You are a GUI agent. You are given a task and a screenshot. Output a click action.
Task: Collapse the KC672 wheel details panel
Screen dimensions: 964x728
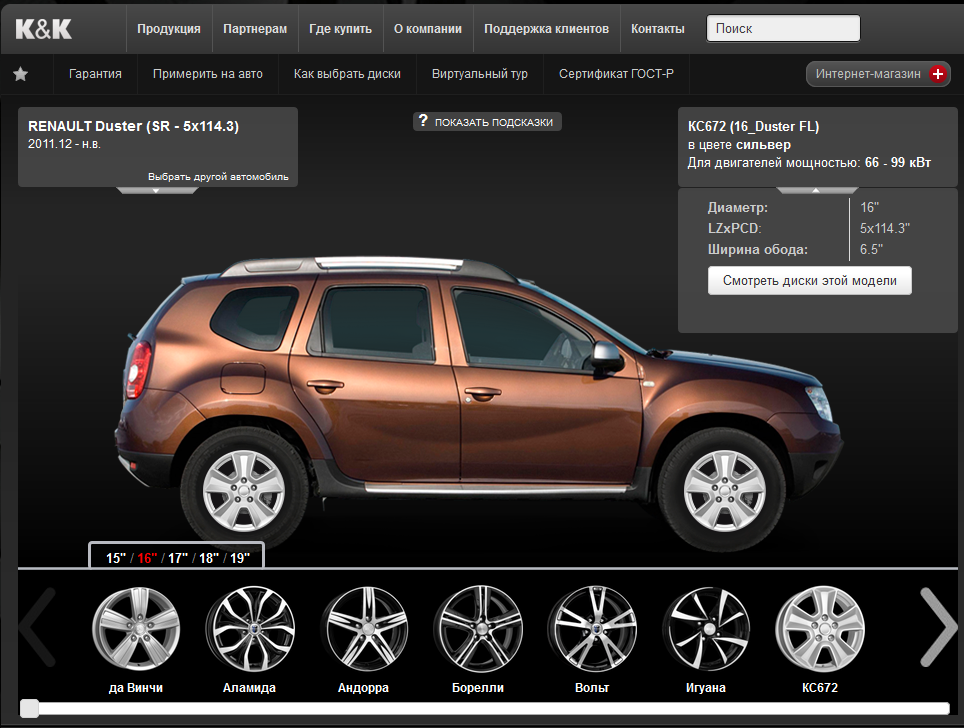click(815, 190)
